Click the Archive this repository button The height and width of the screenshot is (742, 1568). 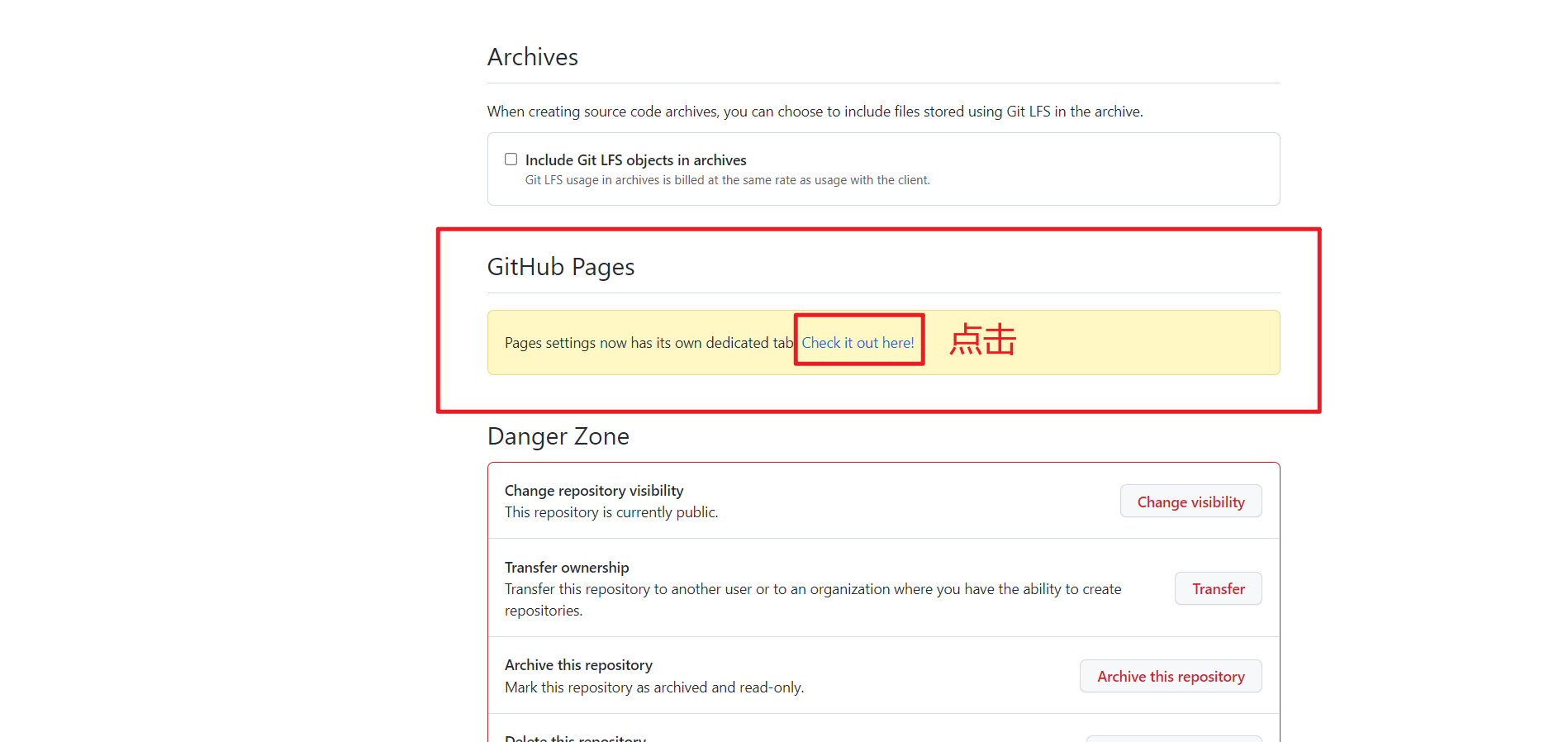pos(1171,676)
